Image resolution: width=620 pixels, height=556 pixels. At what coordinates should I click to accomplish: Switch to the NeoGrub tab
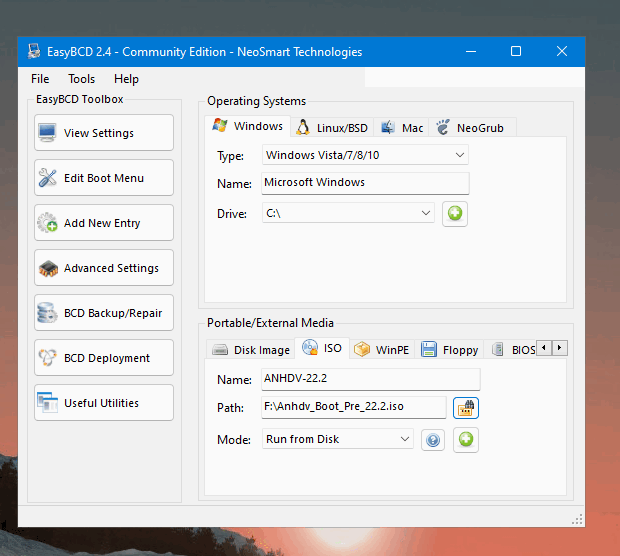471,128
